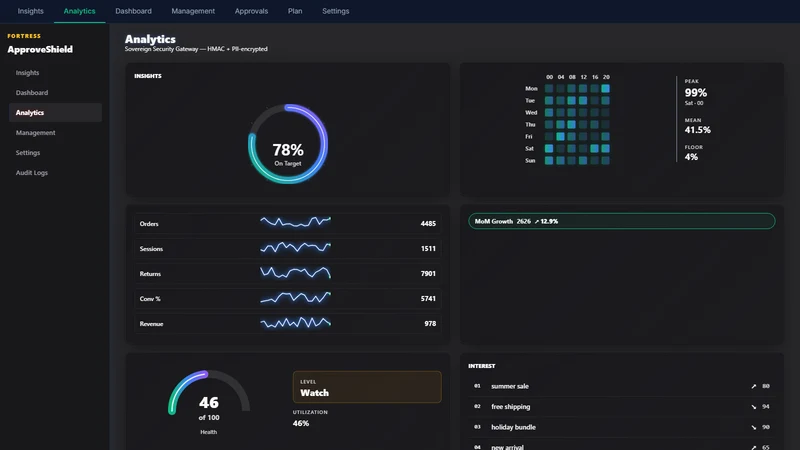This screenshot has height=450, width=800.
Task: Click the Returns value 7901
Action: pyautogui.click(x=428, y=273)
